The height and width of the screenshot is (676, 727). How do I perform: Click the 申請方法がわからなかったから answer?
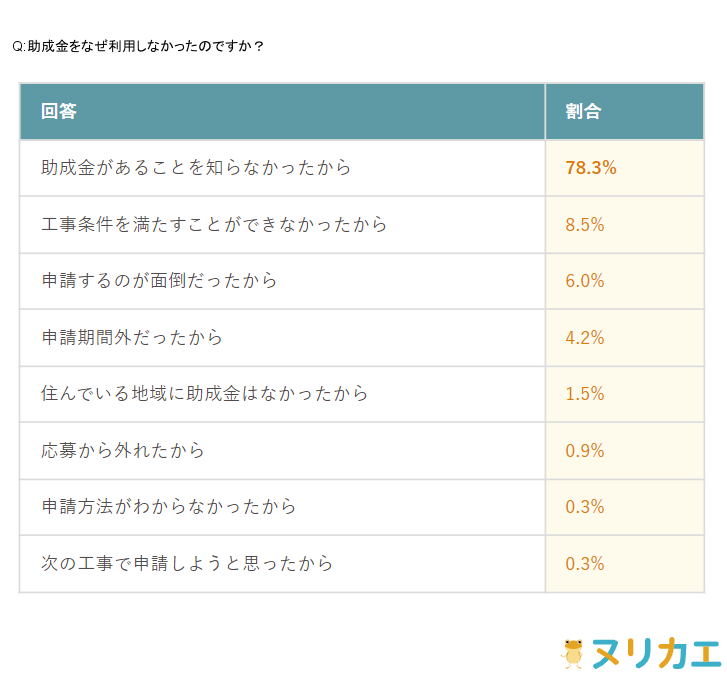pos(169,507)
